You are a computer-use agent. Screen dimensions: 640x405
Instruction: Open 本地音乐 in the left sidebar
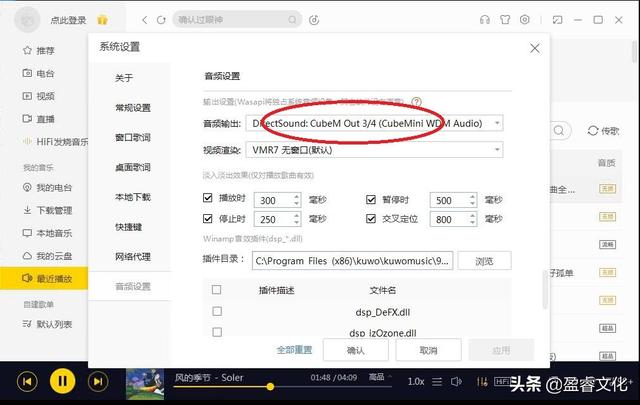47,233
